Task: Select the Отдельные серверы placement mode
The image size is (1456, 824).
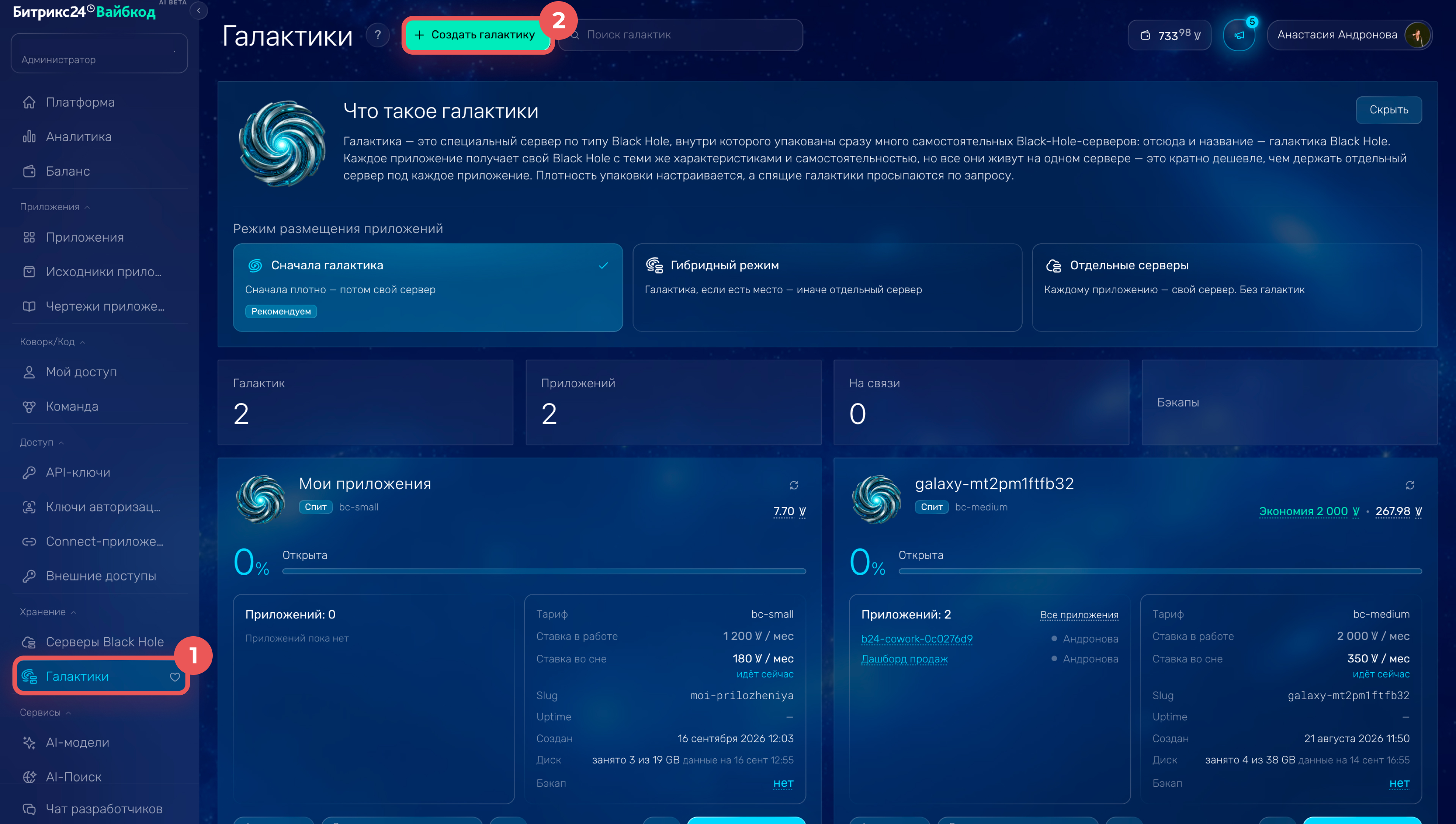Action: (1227, 288)
